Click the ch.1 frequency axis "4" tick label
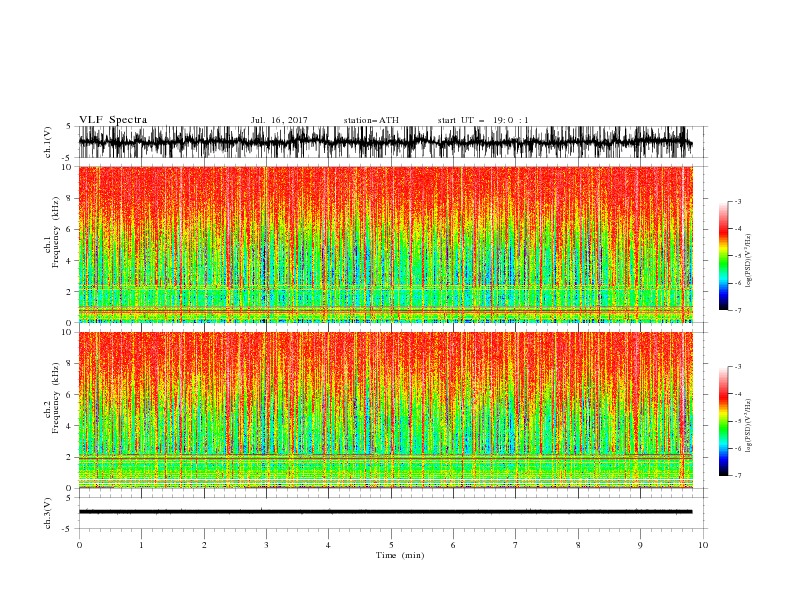This screenshot has height=612, width=792. [x=70, y=261]
